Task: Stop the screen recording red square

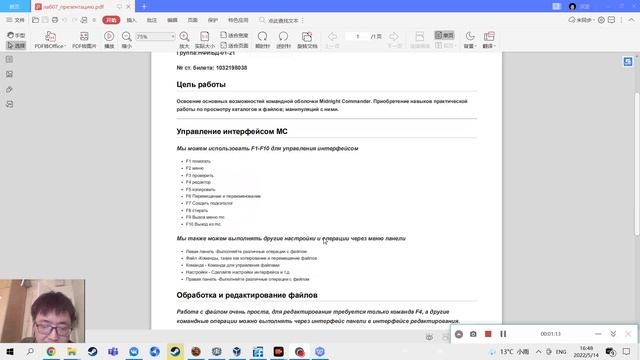Action: pos(488,334)
